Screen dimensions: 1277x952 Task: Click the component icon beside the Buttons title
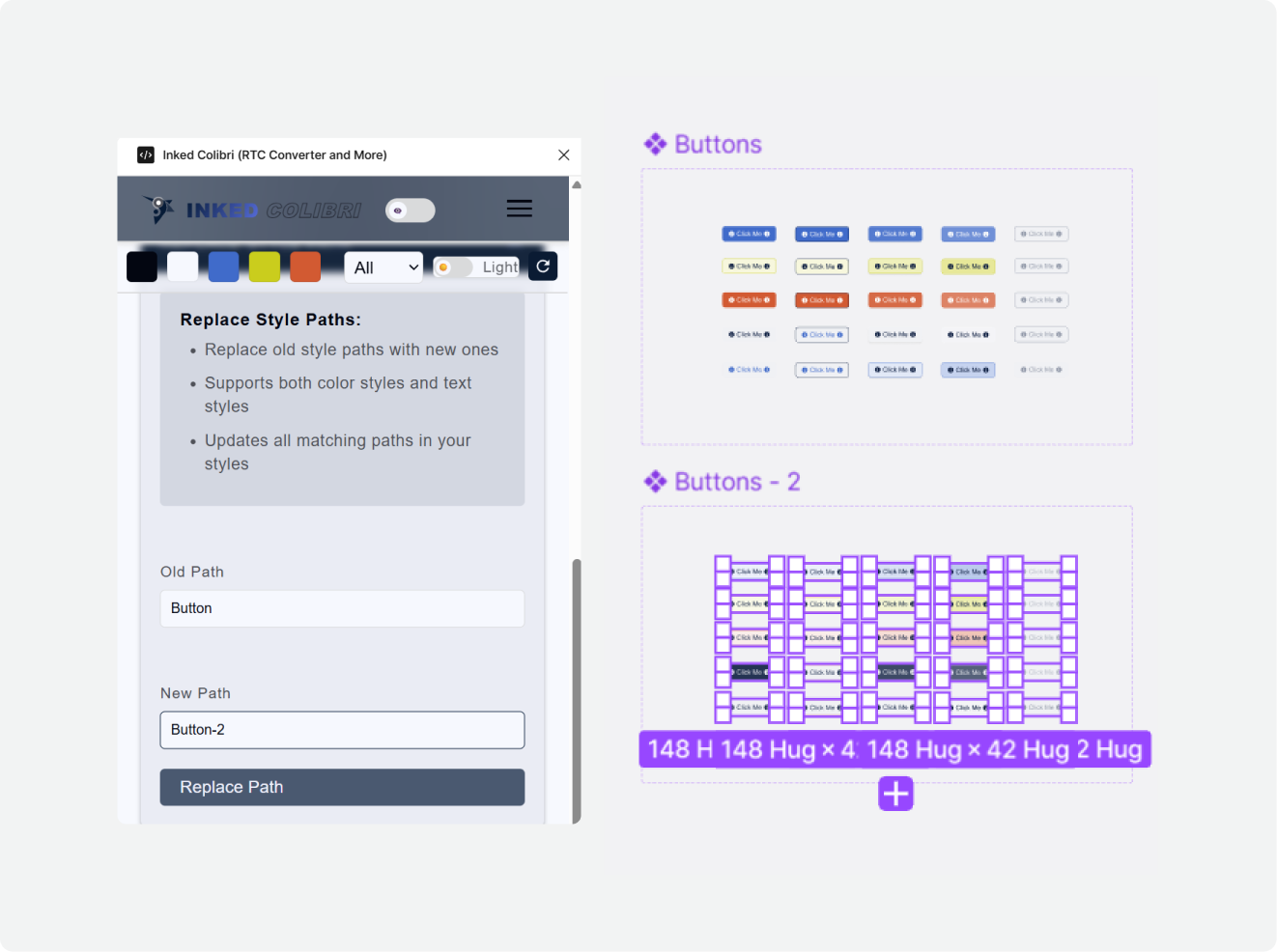coord(656,144)
